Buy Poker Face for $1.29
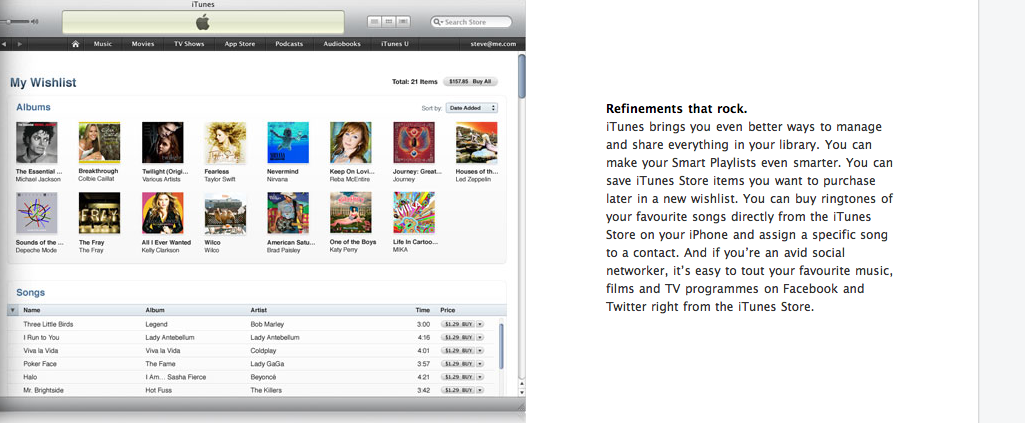 (458, 364)
